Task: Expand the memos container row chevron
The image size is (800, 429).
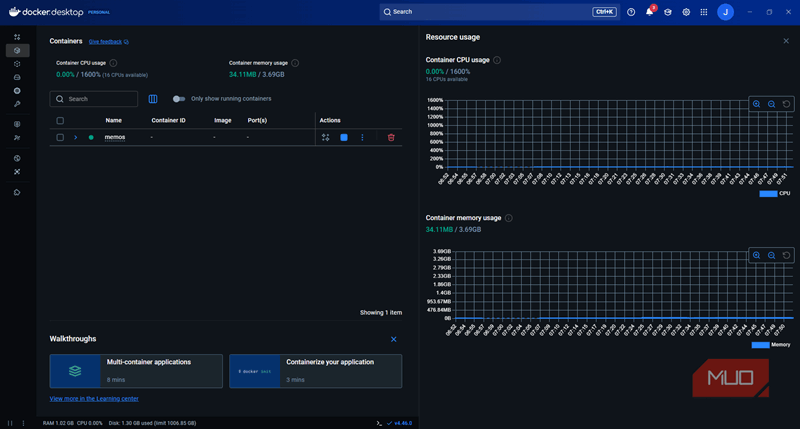Action: point(75,137)
